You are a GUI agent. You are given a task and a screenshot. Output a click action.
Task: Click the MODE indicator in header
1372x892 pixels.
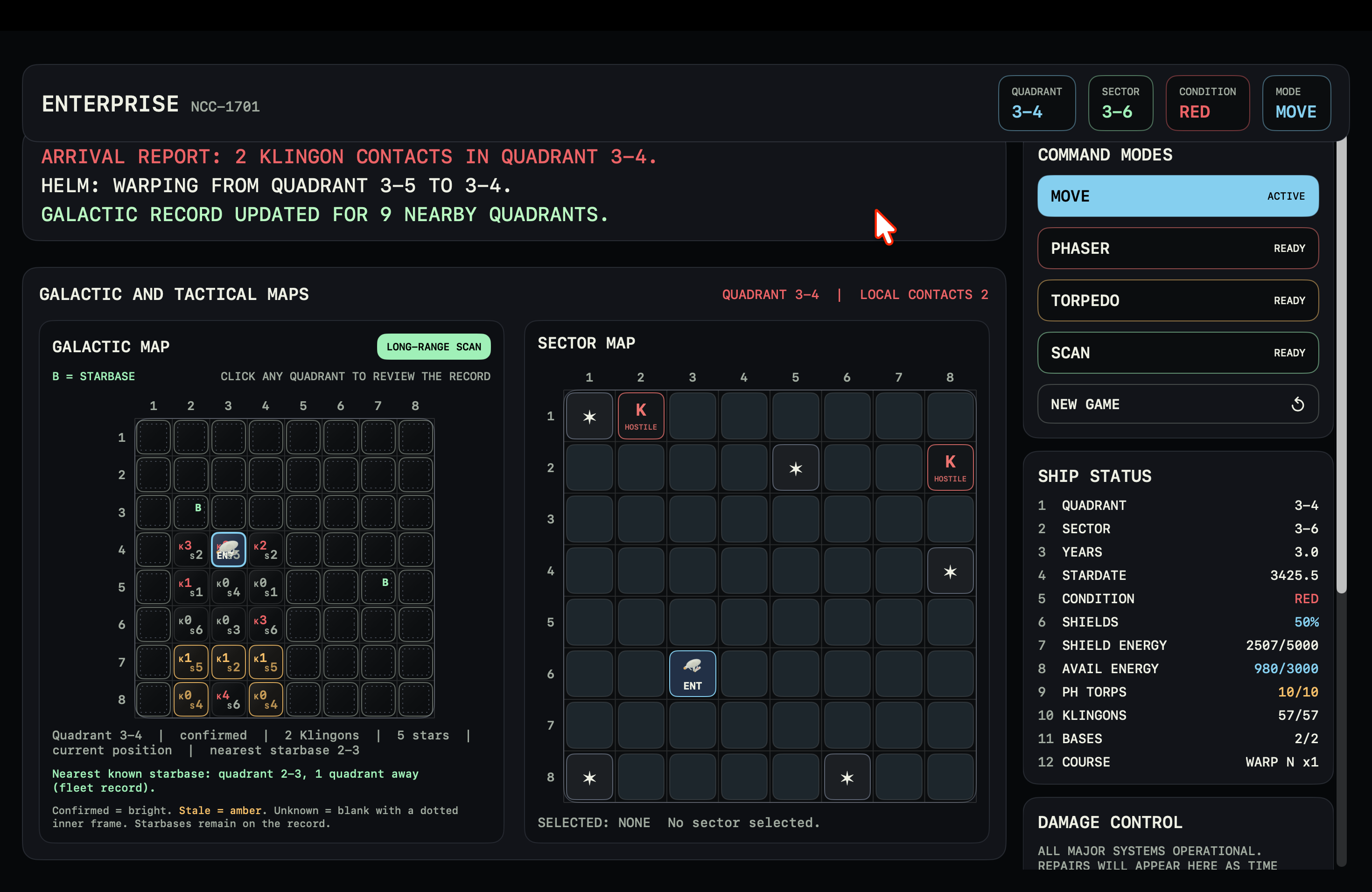1295,103
